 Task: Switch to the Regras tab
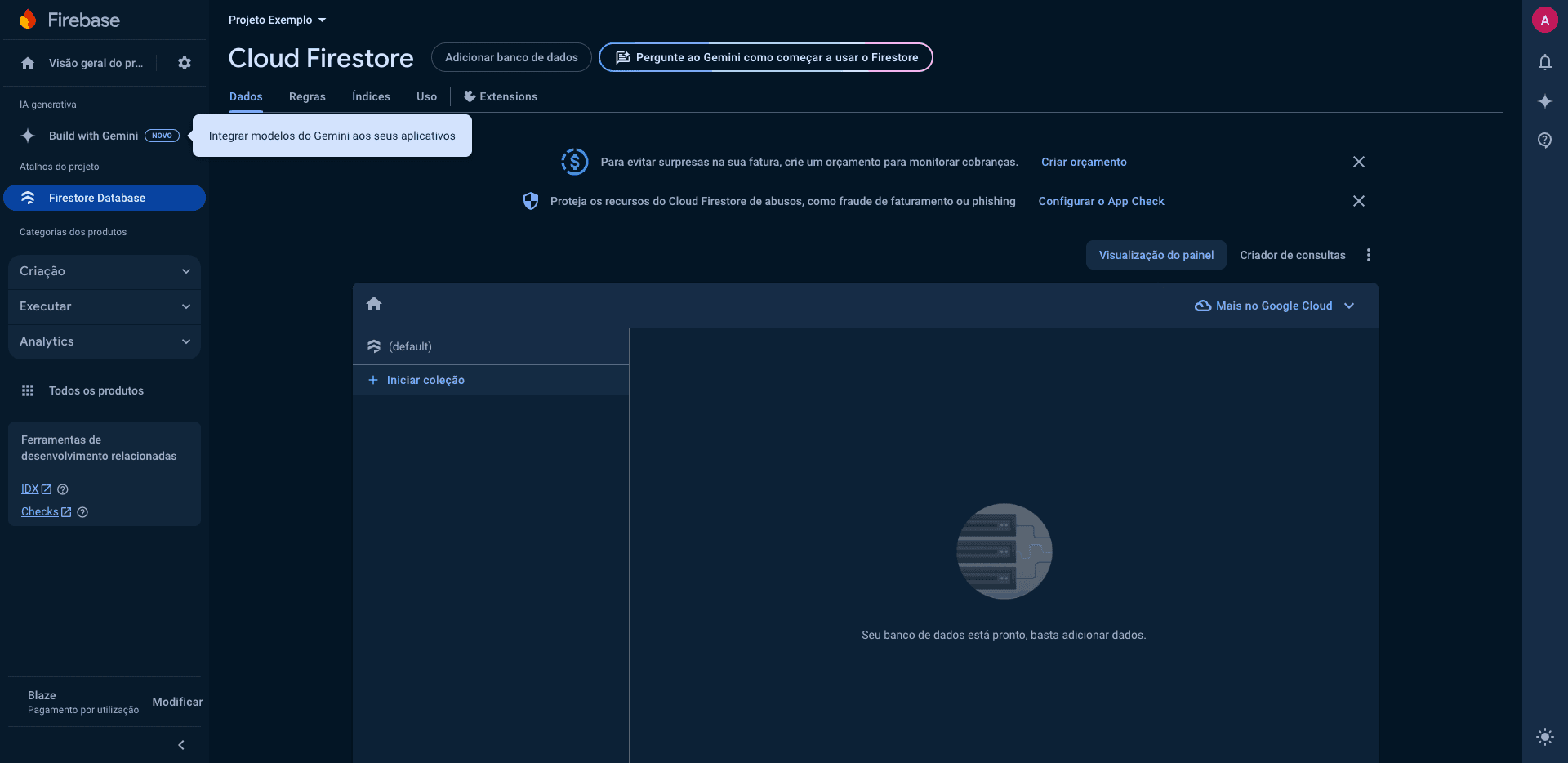coord(307,96)
